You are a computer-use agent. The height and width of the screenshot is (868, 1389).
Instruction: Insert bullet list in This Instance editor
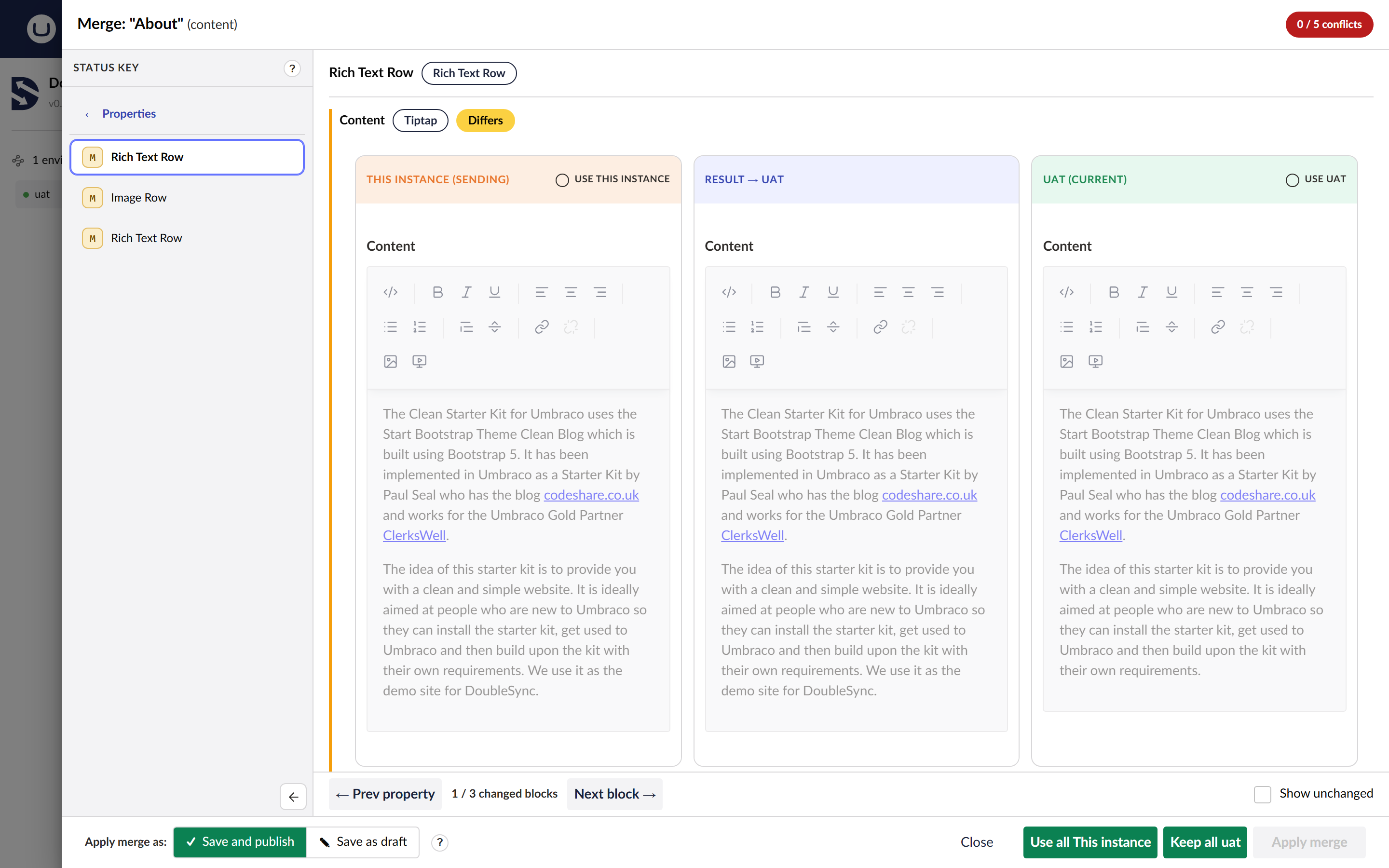[390, 326]
